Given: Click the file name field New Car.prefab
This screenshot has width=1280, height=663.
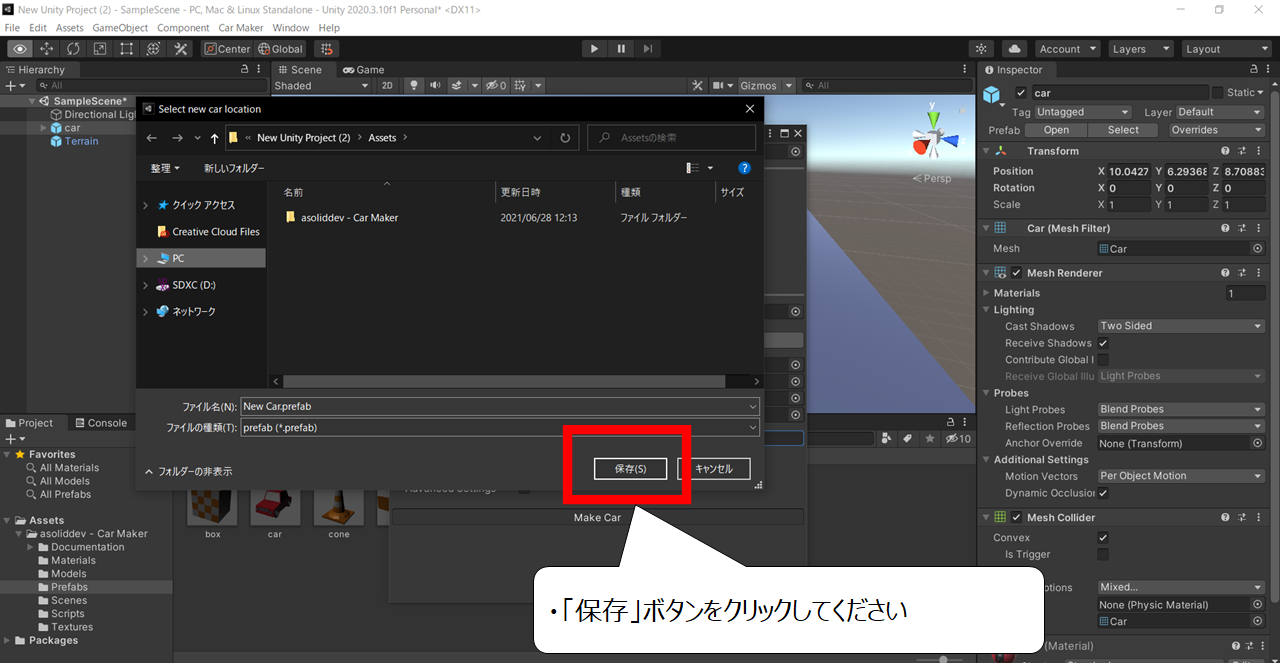Looking at the screenshot, I should click(x=500, y=407).
